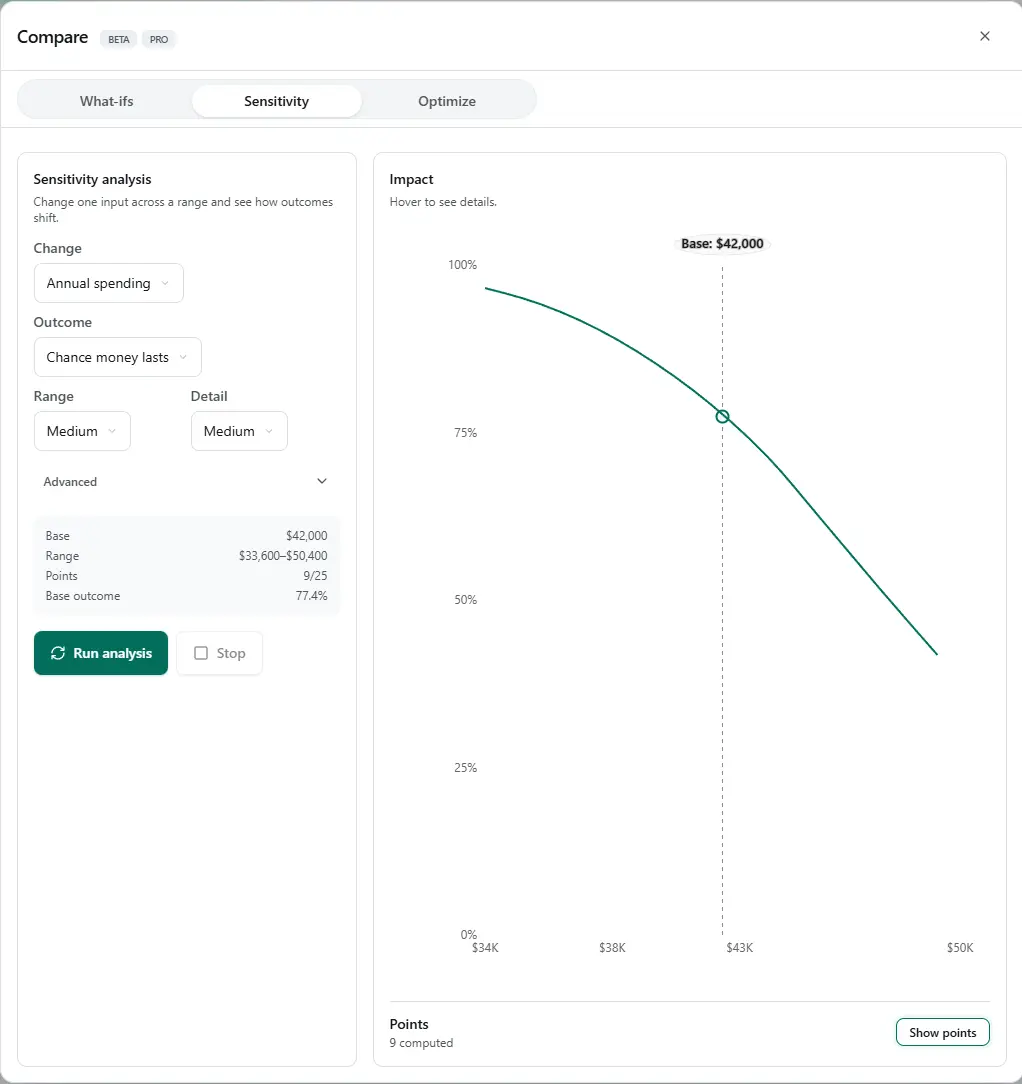
Task: Click the left start of the green curve
Action: pos(486,288)
